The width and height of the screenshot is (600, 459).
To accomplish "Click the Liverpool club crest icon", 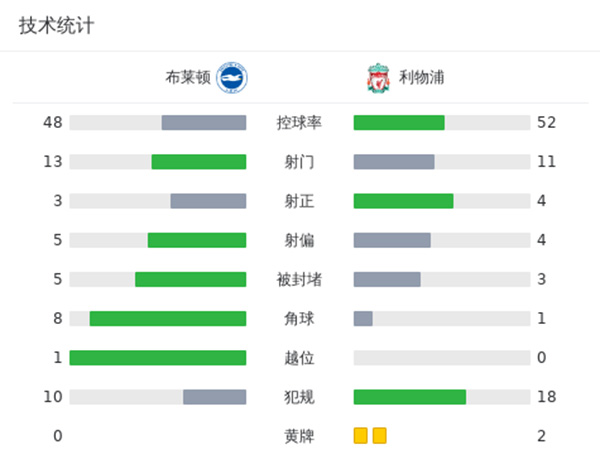I will [375, 79].
